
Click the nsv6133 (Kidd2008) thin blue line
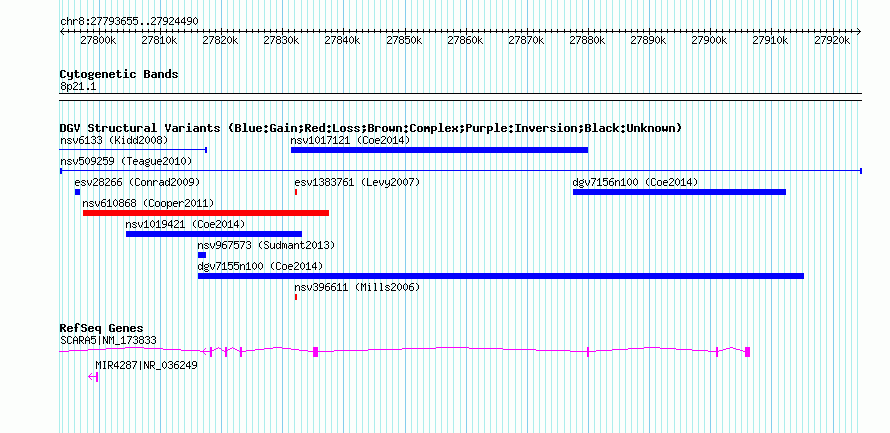[133, 150]
